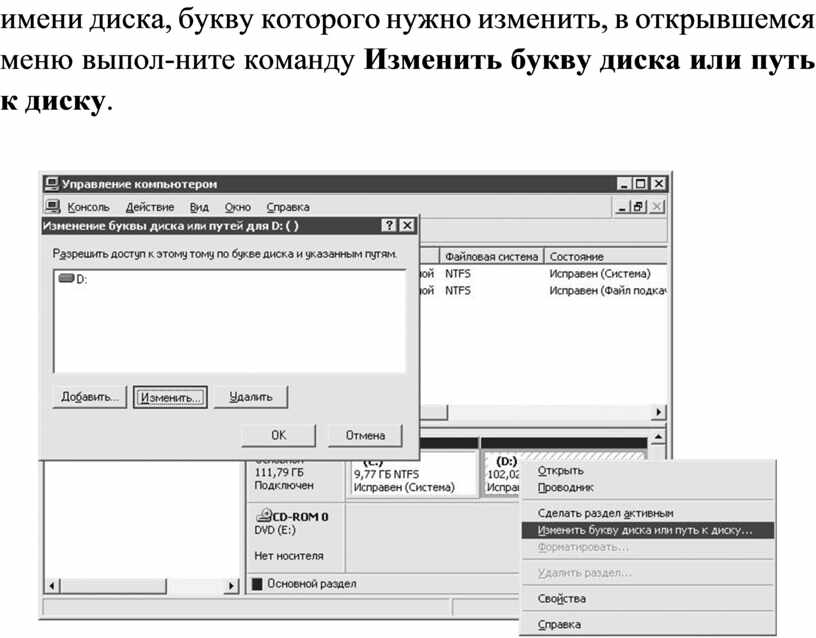Close the drive letter change dialog

(407, 226)
